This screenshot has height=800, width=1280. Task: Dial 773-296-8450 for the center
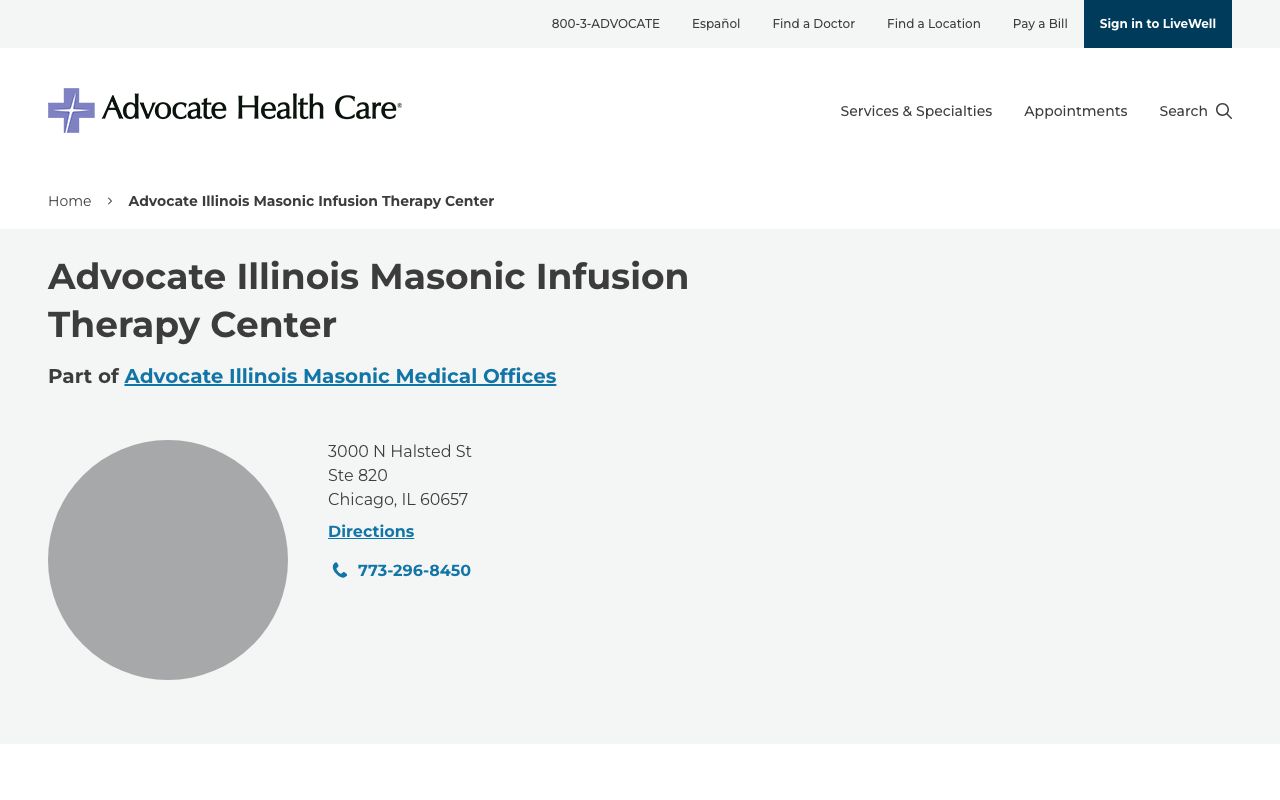[414, 570]
